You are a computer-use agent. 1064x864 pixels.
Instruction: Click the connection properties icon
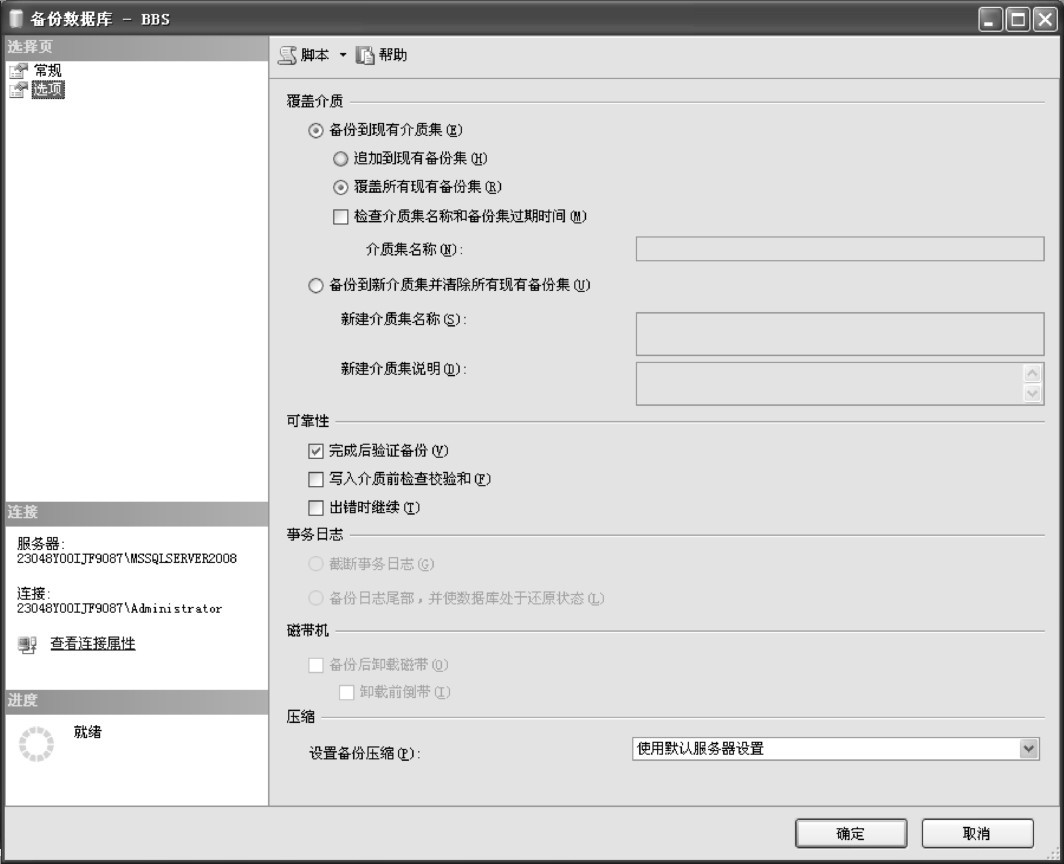[27, 644]
